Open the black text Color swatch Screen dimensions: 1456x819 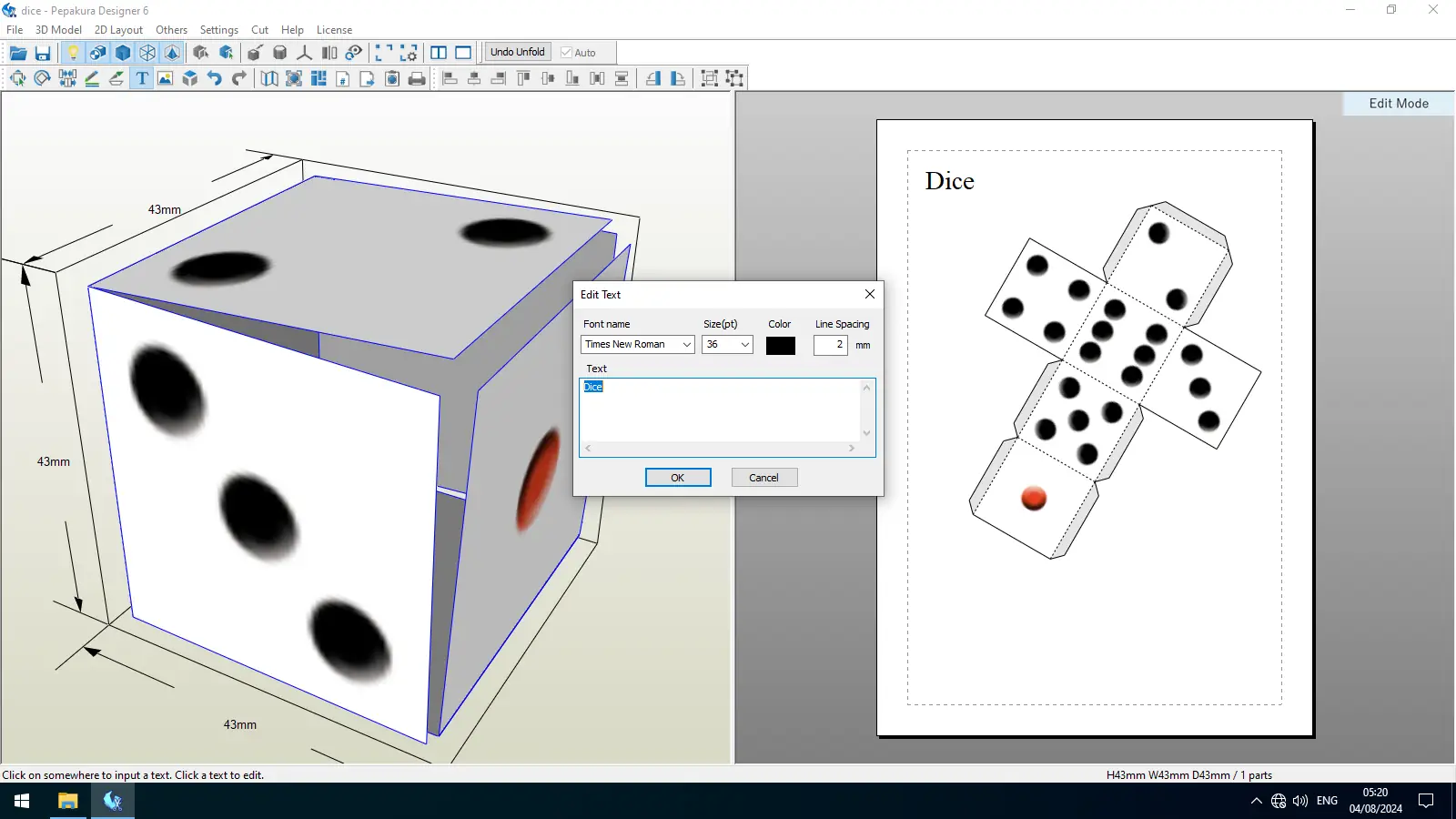coord(781,346)
